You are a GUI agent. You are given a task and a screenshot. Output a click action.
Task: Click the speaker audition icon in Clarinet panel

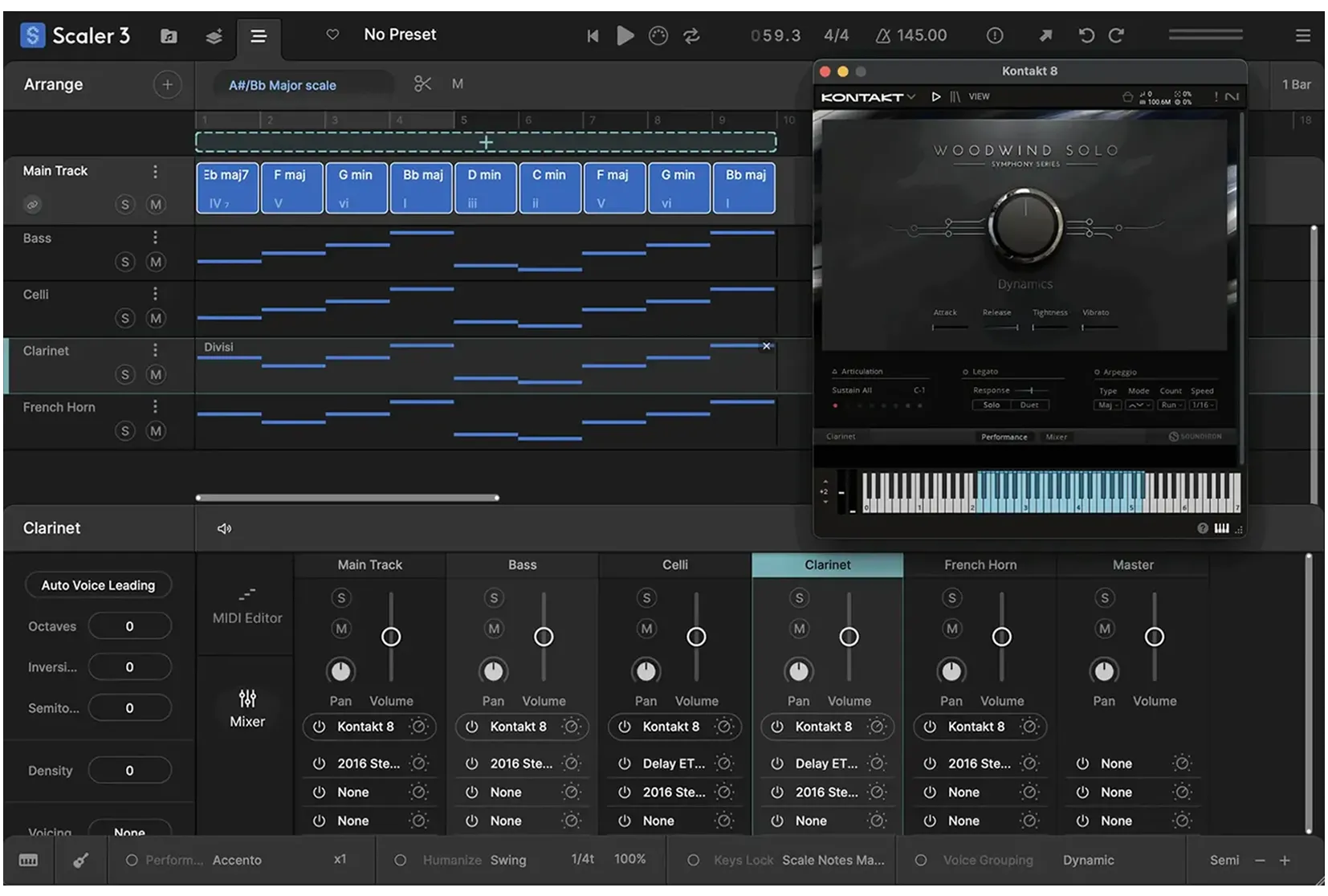[224, 528]
